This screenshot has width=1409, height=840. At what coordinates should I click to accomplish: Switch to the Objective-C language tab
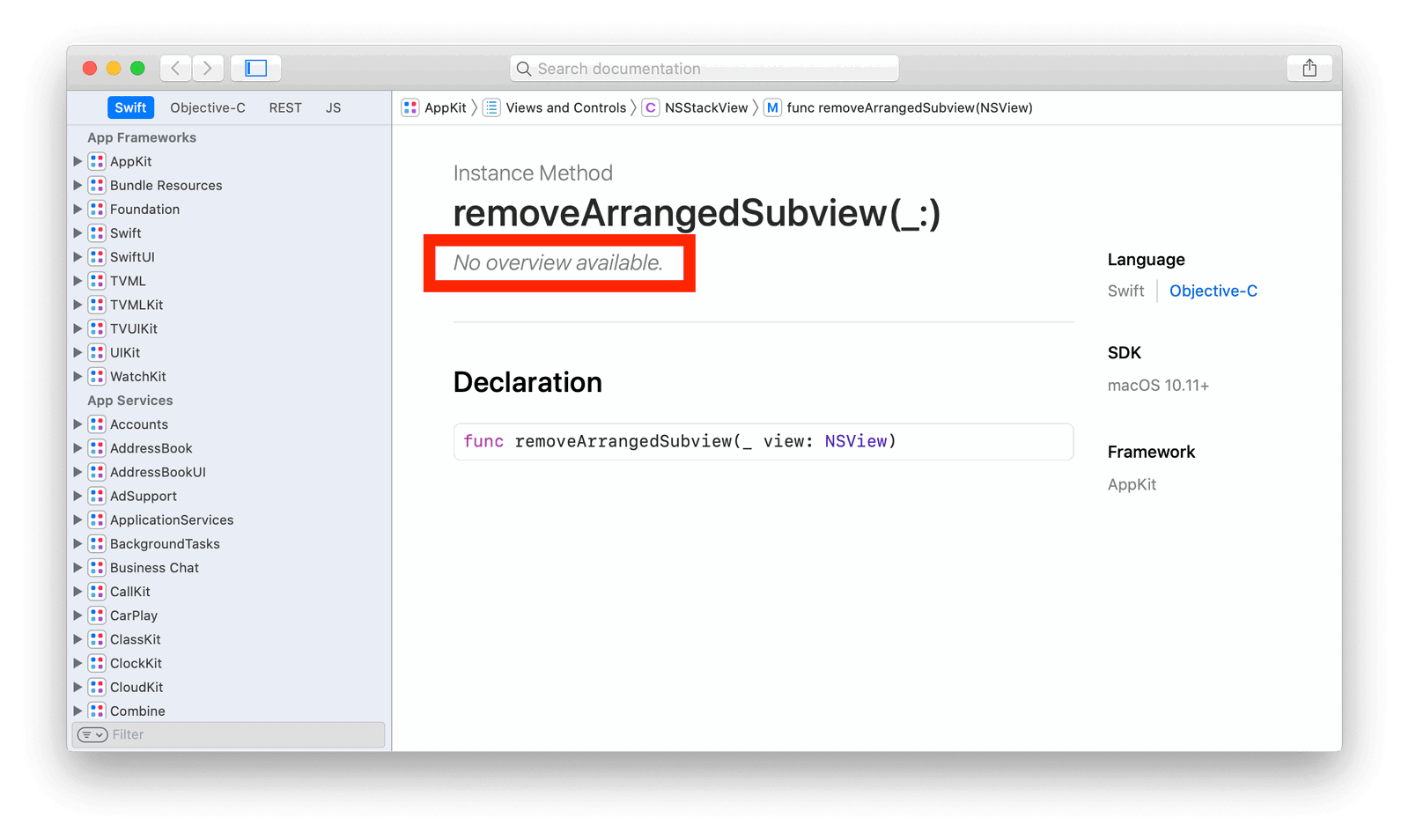click(x=207, y=108)
